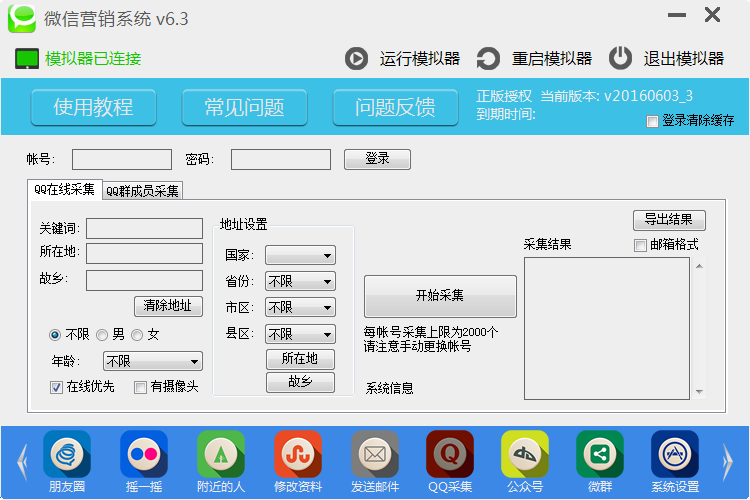Open the 摇一摇 shake feature icon

click(x=143, y=455)
